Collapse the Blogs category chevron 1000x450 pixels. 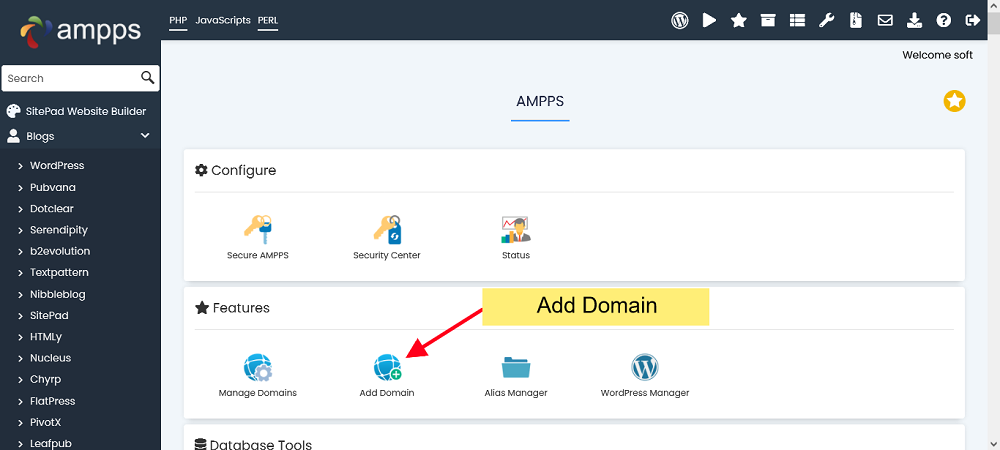point(145,136)
